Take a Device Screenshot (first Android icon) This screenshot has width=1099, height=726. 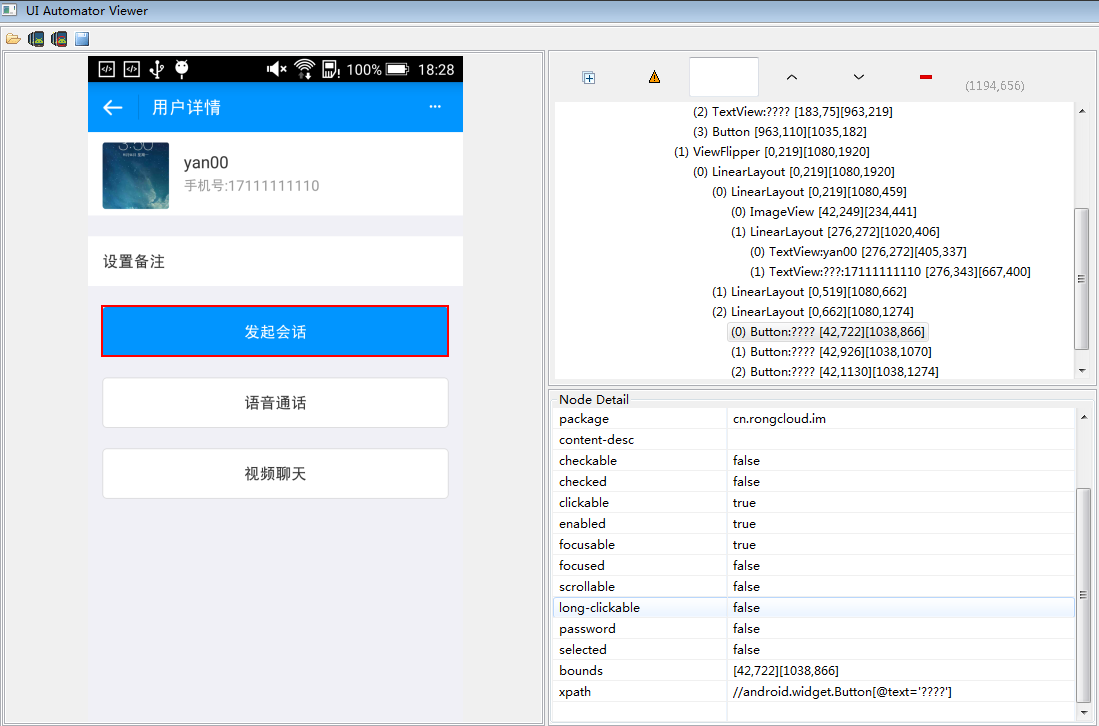pyautogui.click(x=36, y=39)
